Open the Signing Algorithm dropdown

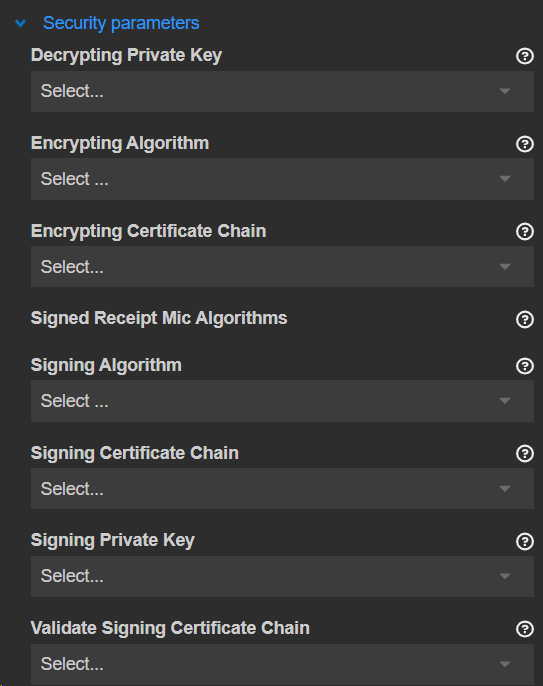coord(282,401)
